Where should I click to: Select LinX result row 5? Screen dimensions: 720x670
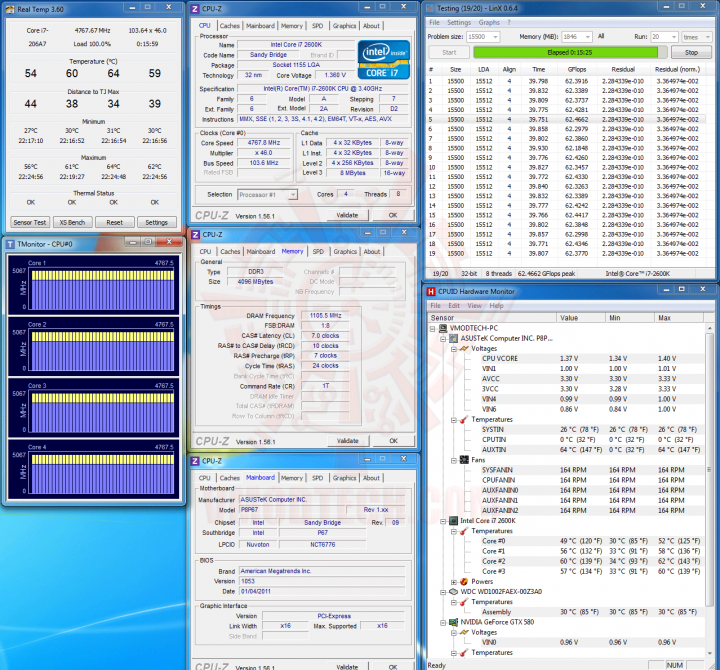pyautogui.click(x=565, y=119)
